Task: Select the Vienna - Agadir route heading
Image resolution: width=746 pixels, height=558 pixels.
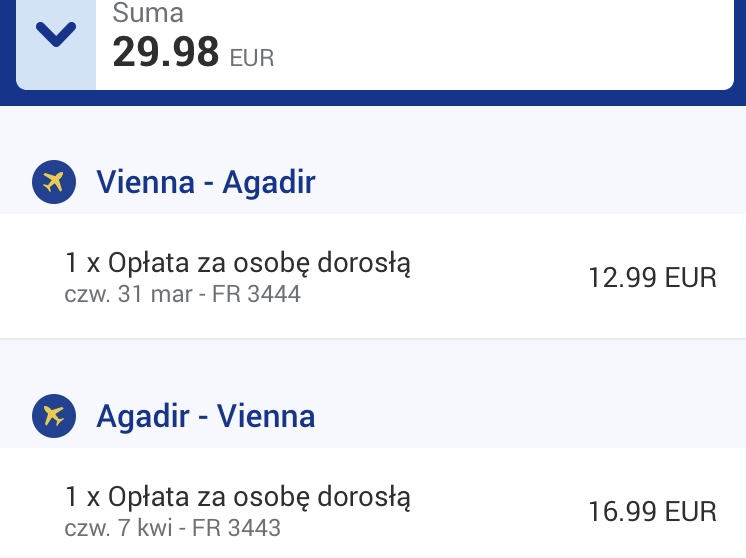Action: 206,182
